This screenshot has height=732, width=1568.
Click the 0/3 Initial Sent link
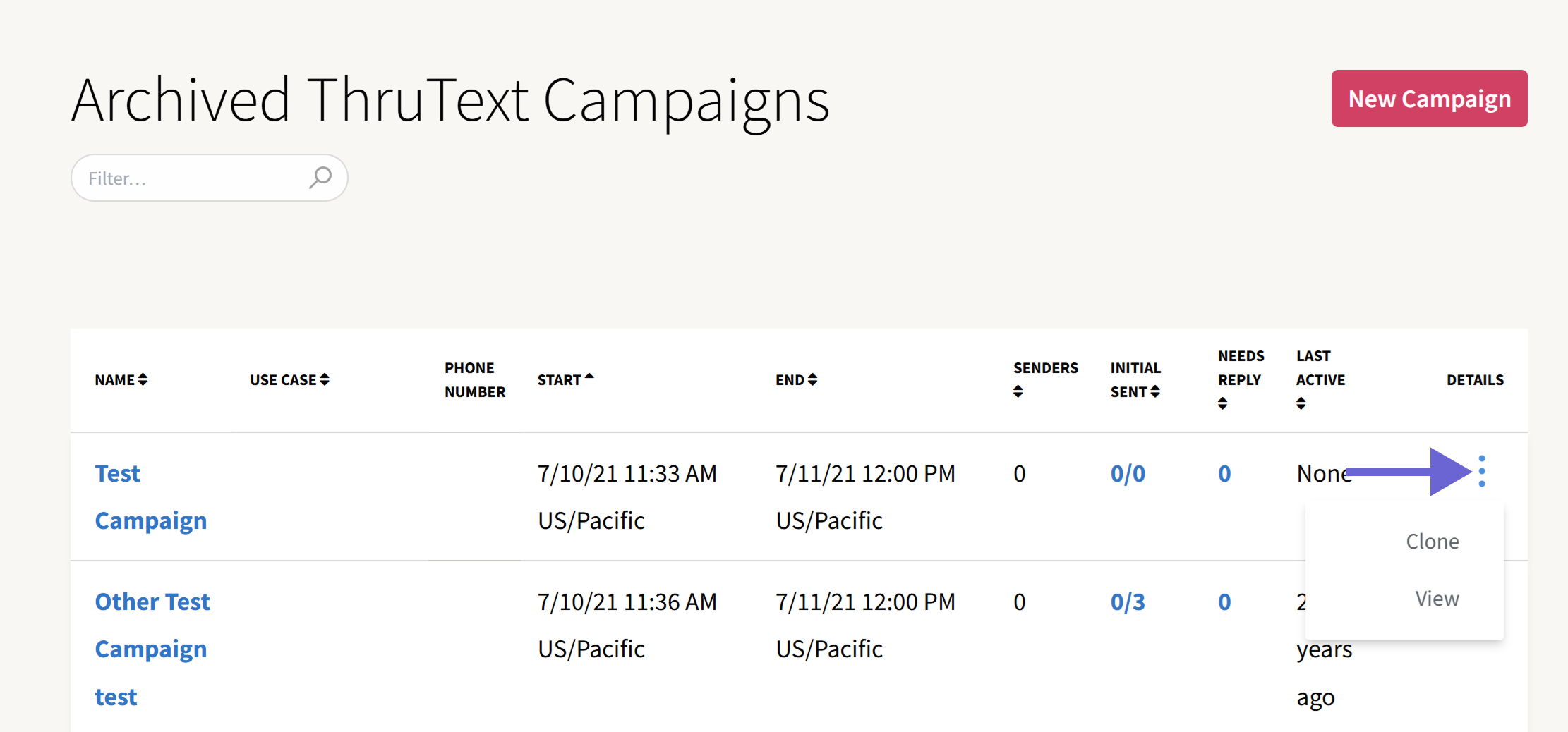click(x=1127, y=602)
